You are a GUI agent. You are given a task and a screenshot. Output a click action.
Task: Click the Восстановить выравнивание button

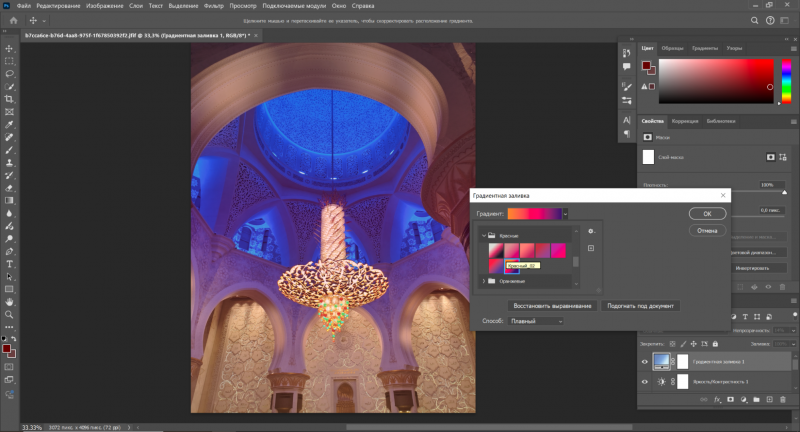[x=552, y=305]
